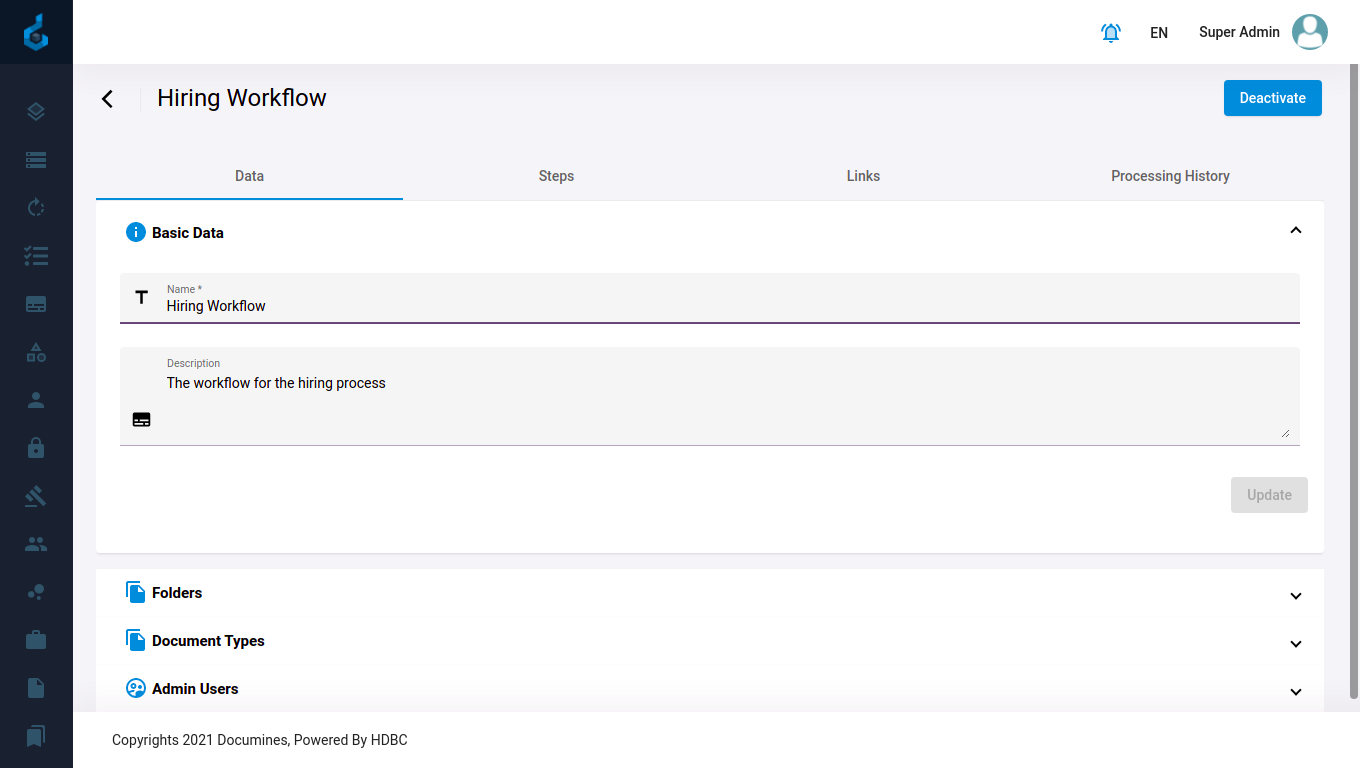This screenshot has height=768, width=1360.
Task: Open the checklist icon in sidebar
Action: coord(36,256)
